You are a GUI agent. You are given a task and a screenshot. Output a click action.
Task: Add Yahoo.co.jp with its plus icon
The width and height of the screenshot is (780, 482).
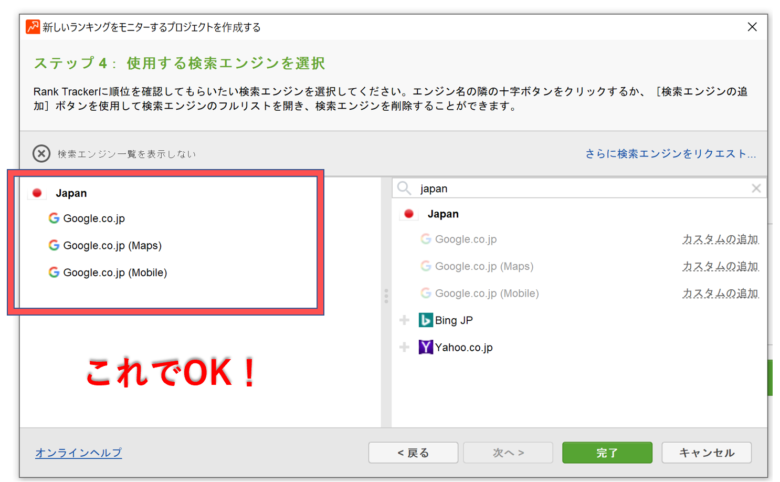[404, 347]
